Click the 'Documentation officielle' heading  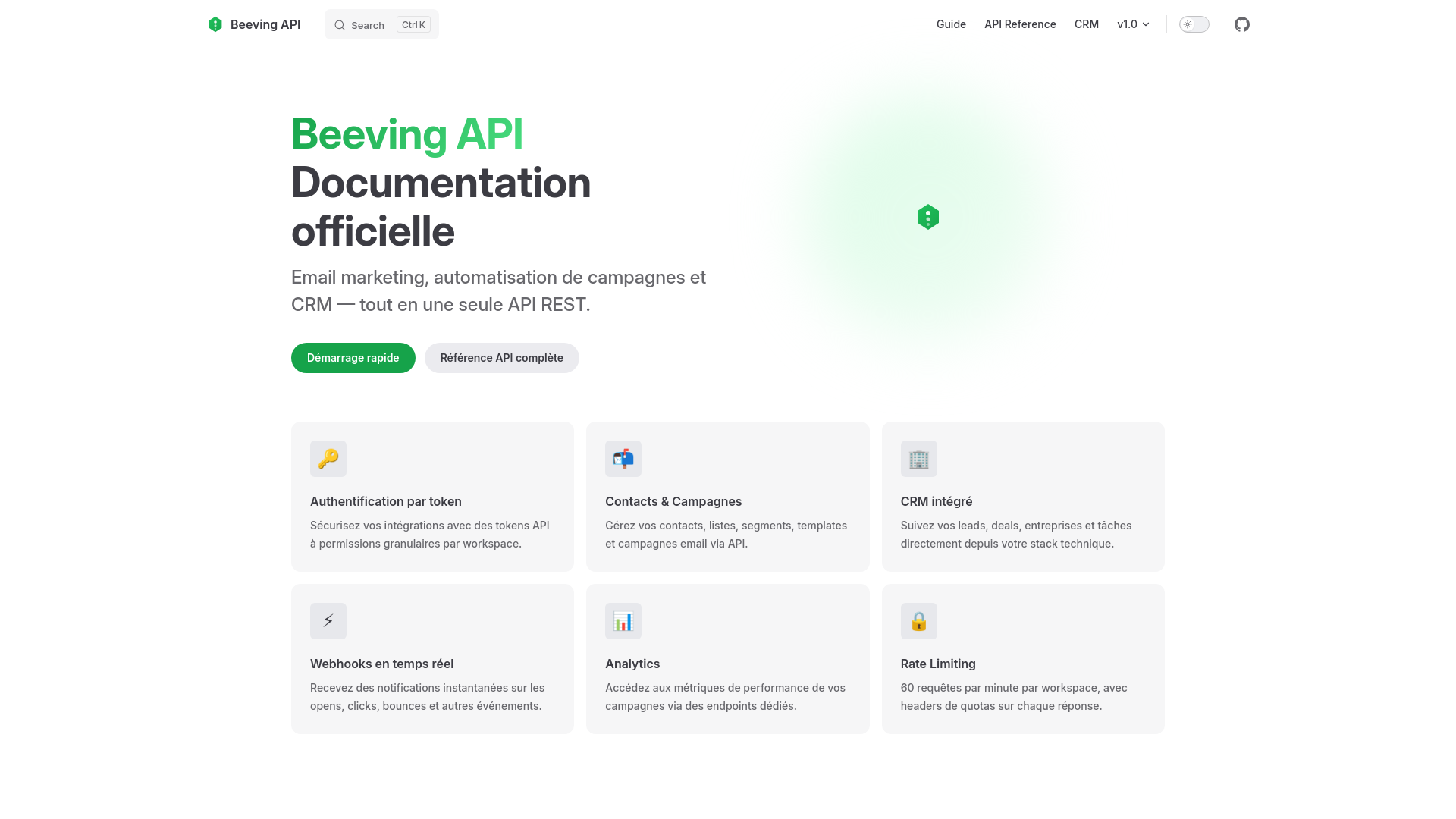[x=441, y=207]
